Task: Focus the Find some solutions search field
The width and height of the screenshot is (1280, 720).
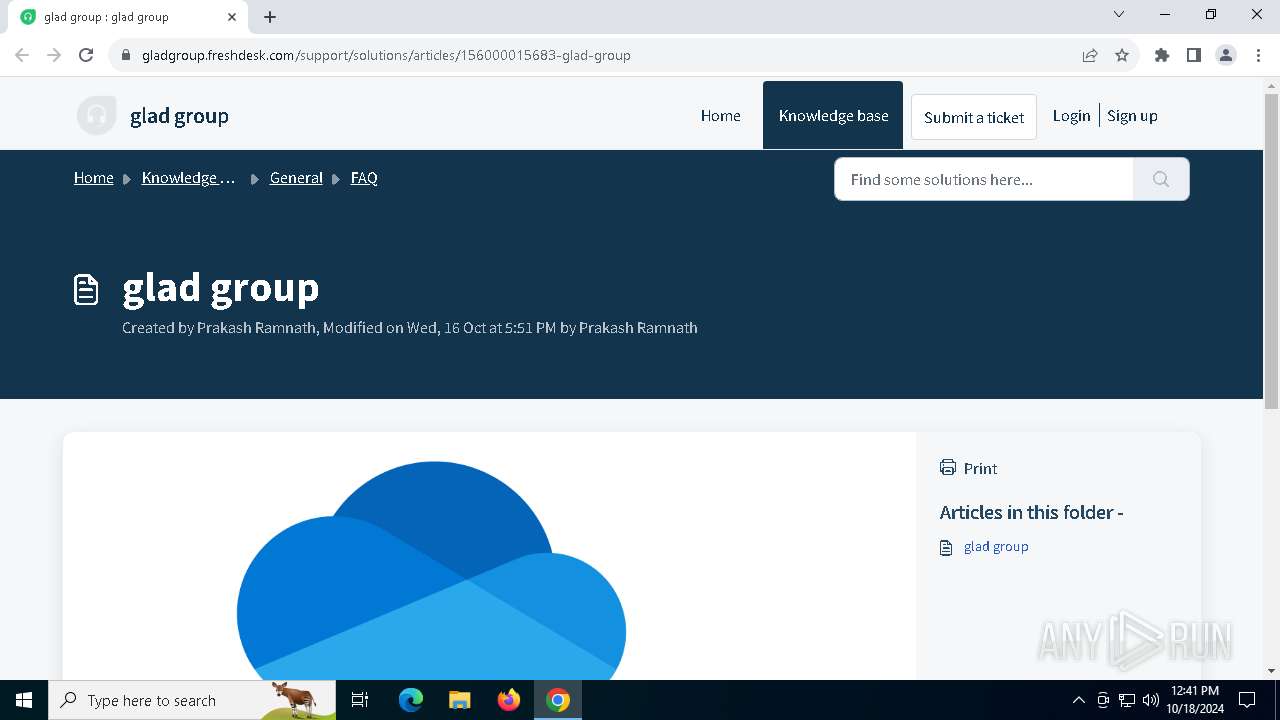Action: pos(984,179)
